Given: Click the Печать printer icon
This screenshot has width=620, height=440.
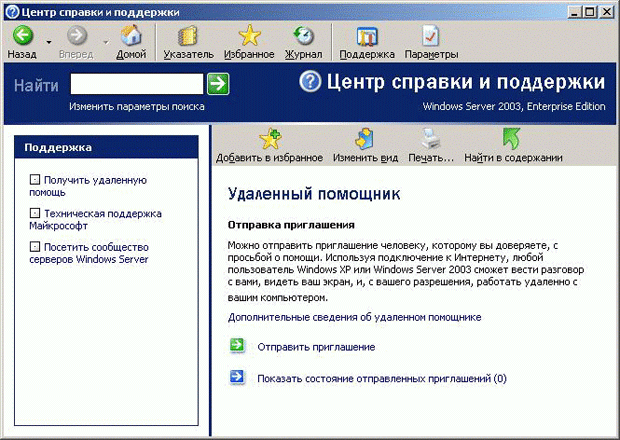Looking at the screenshot, I should click(x=430, y=139).
